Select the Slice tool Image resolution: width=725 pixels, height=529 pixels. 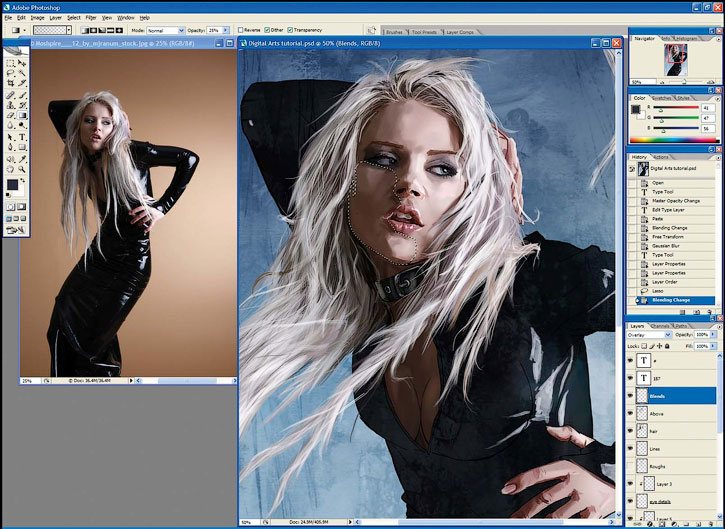click(x=22, y=83)
